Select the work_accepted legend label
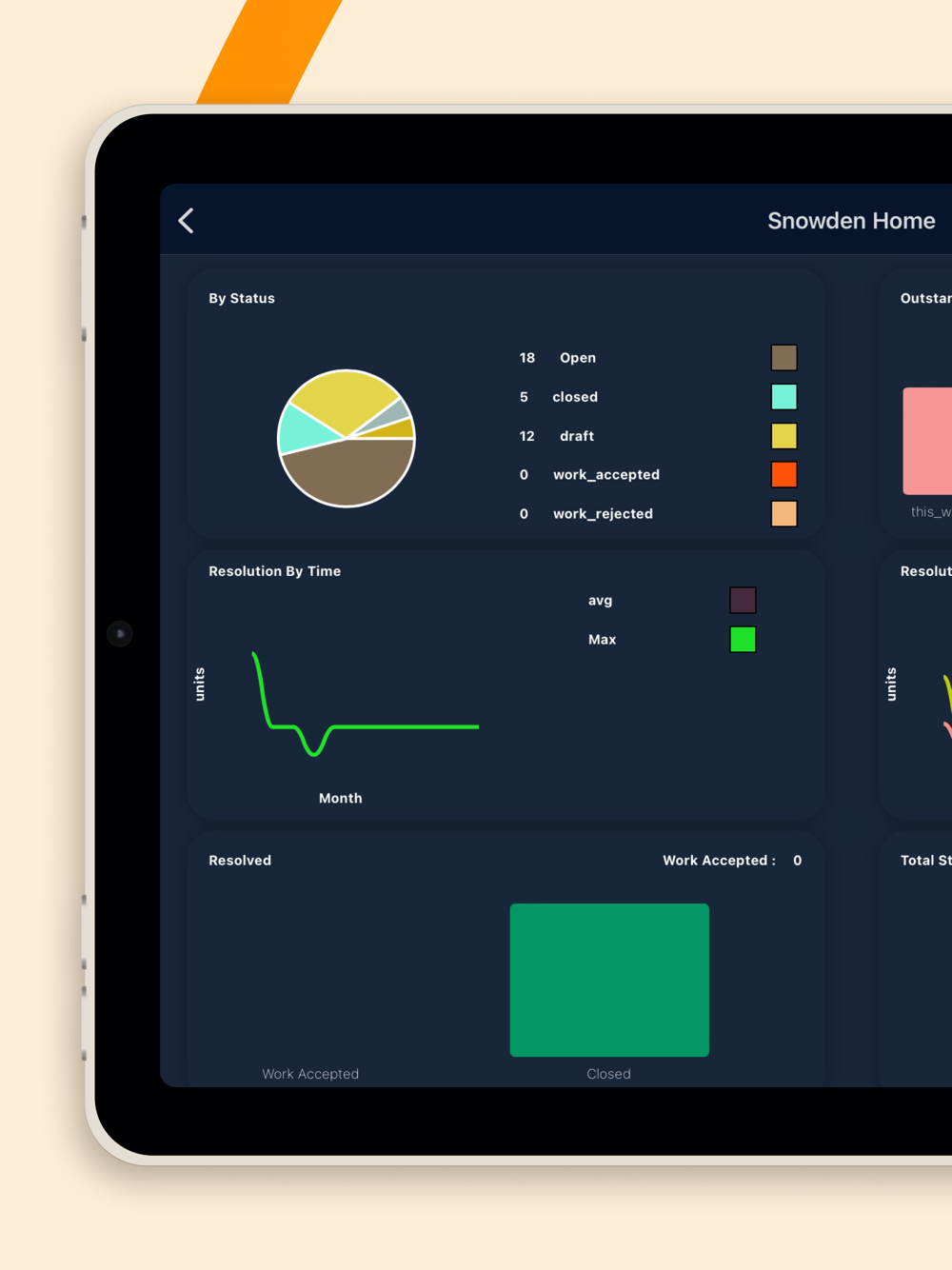 [606, 475]
